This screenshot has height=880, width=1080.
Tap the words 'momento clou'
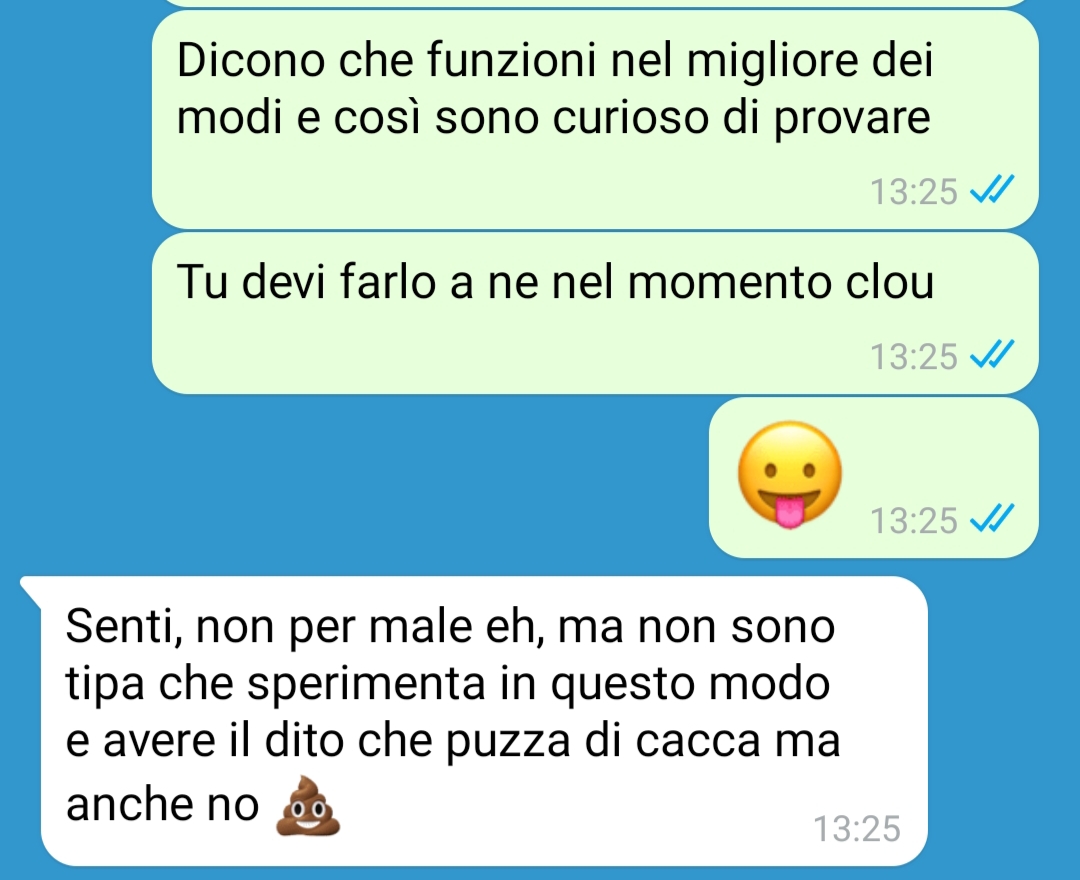coord(780,282)
